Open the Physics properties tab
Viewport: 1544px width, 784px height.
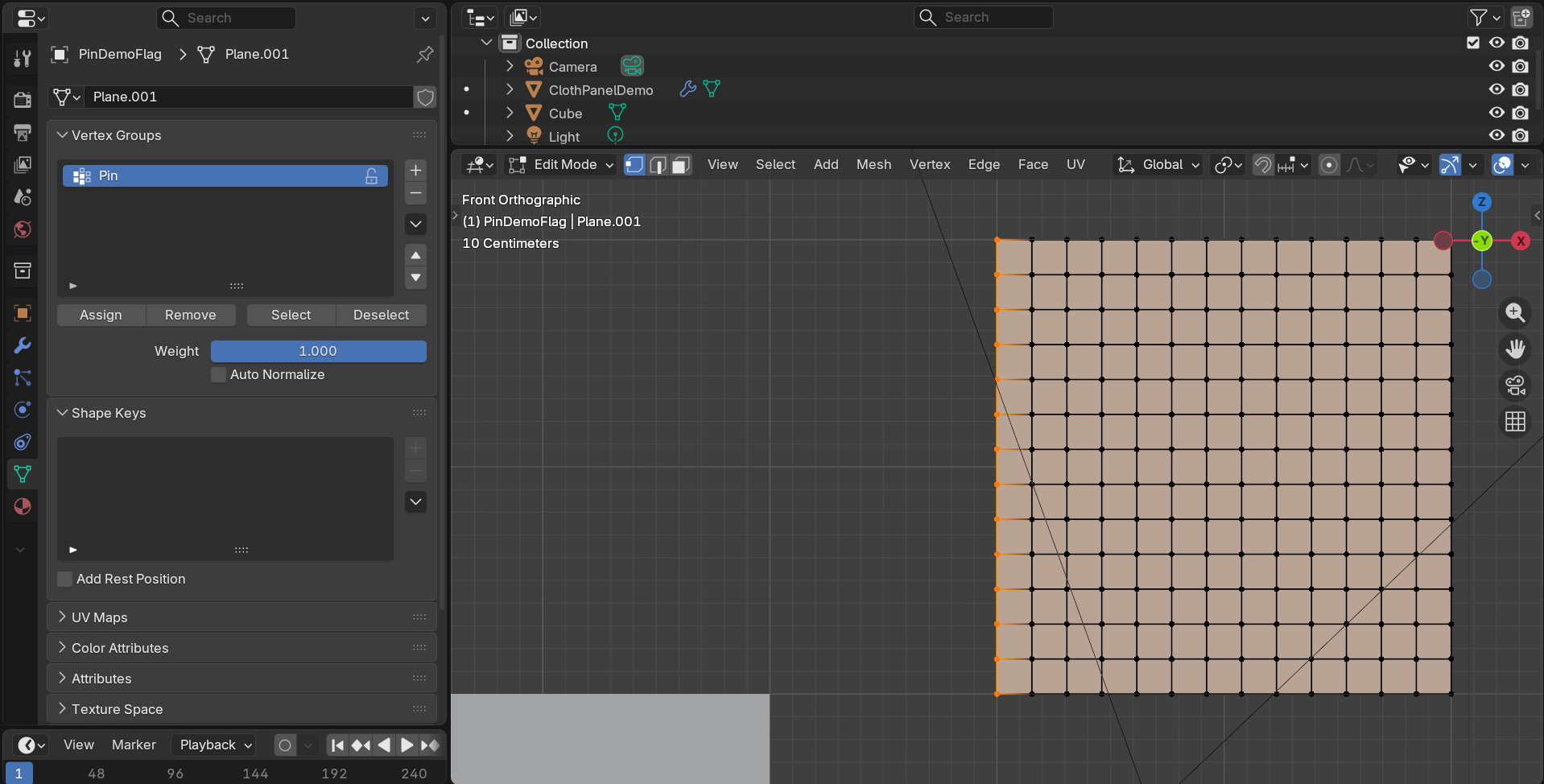23,410
